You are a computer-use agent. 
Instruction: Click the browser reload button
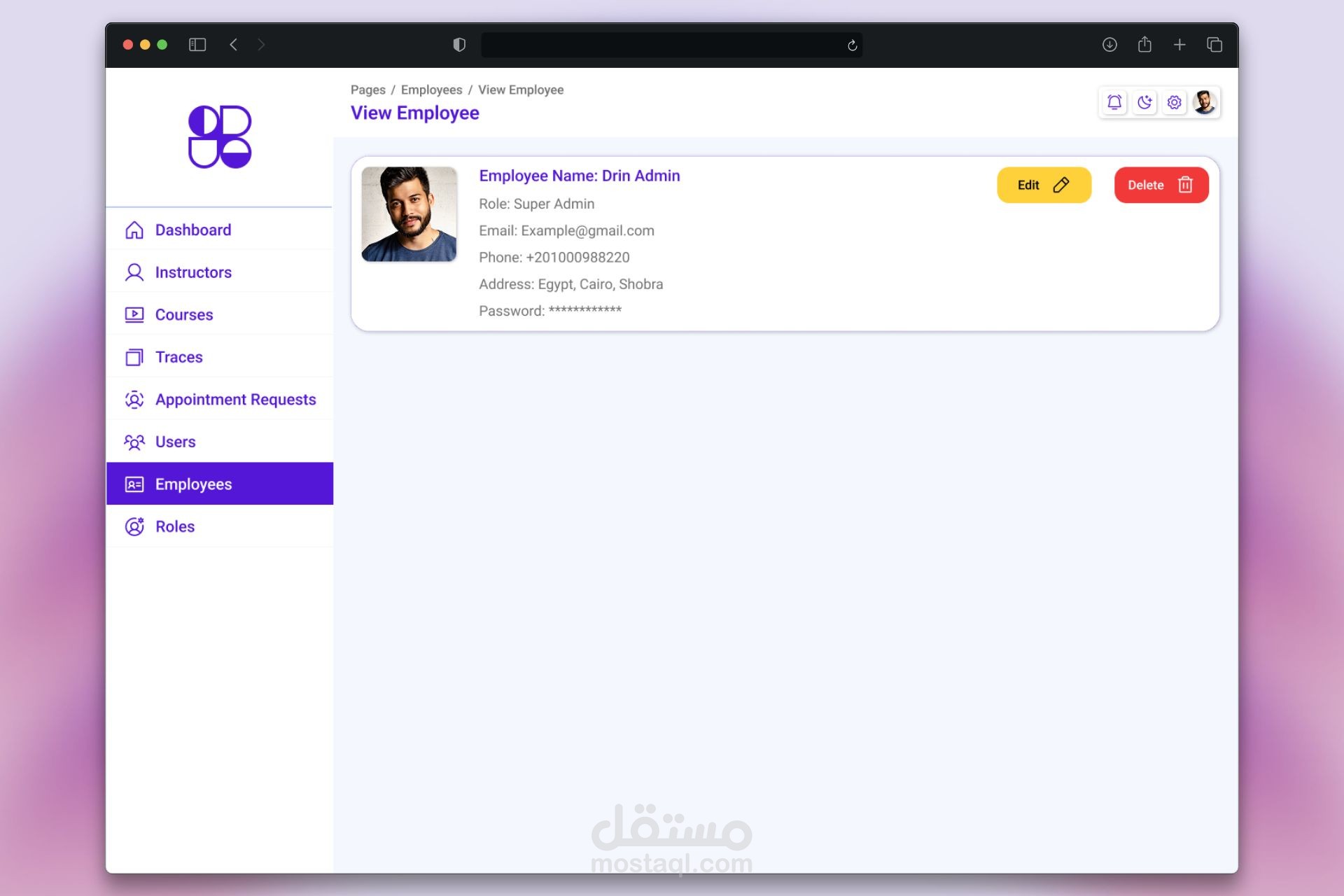point(852,45)
